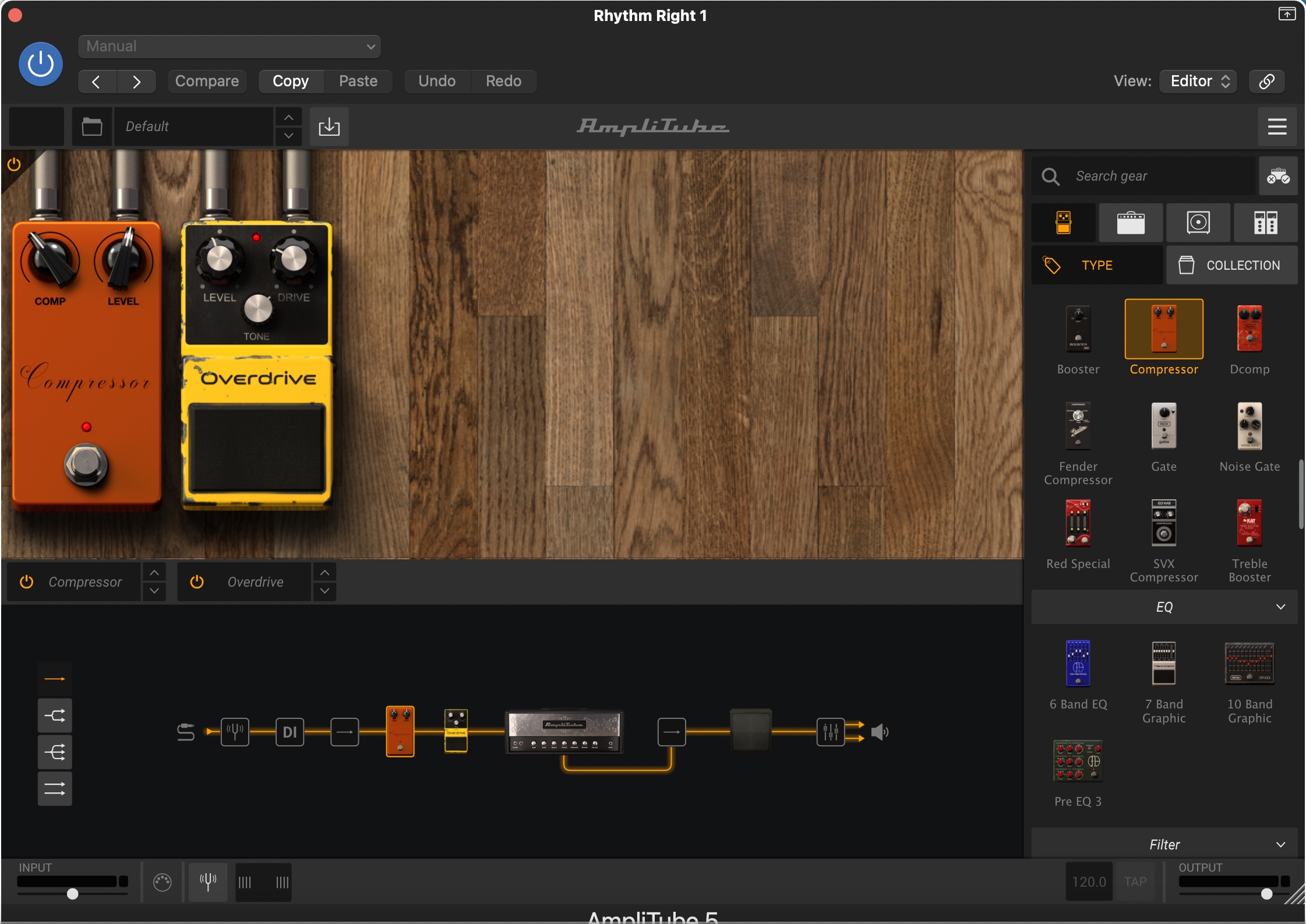Switch to the stomp pedals gear tab
This screenshot has width=1306, height=924.
click(1064, 223)
